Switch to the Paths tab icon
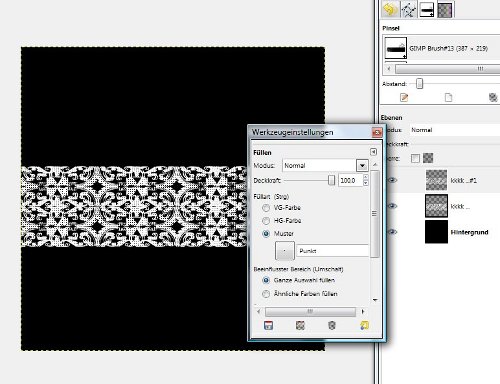The height and width of the screenshot is (384, 500). [408, 9]
